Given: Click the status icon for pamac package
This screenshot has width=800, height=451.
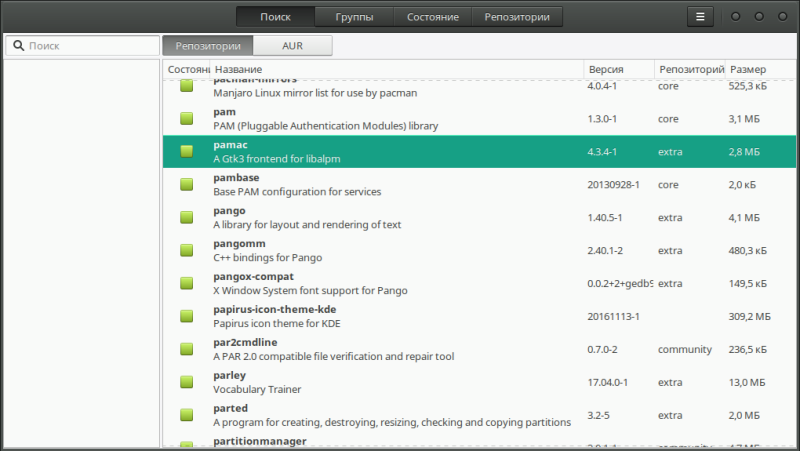Looking at the screenshot, I should coord(186,152).
